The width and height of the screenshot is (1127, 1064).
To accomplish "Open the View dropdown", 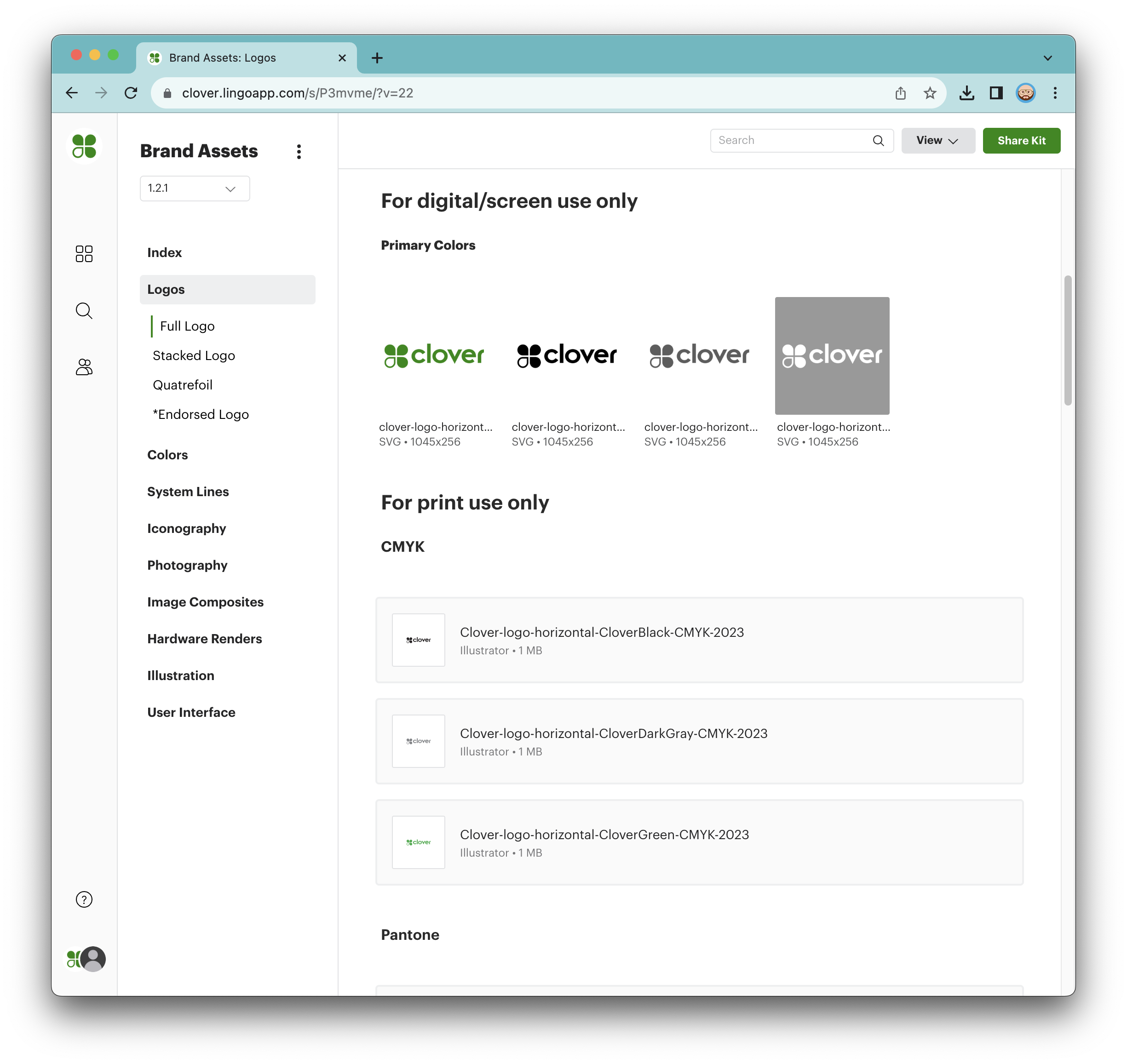I will point(937,141).
